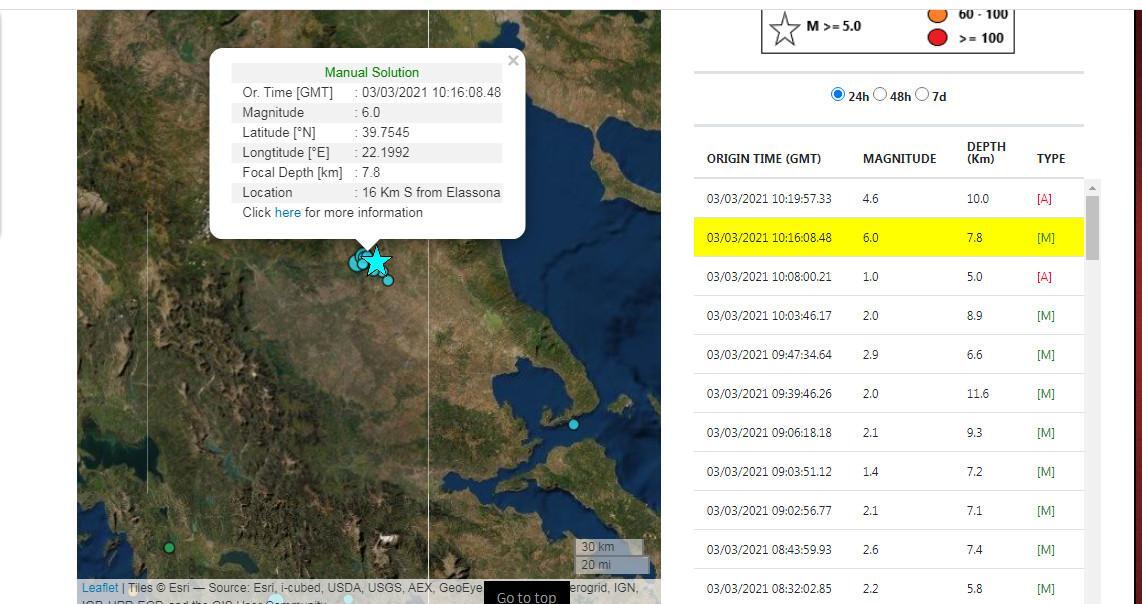Screen dimensions: 1142x604
Task: Select the highlighted magnitude 6.0 event row
Action: (x=888, y=237)
